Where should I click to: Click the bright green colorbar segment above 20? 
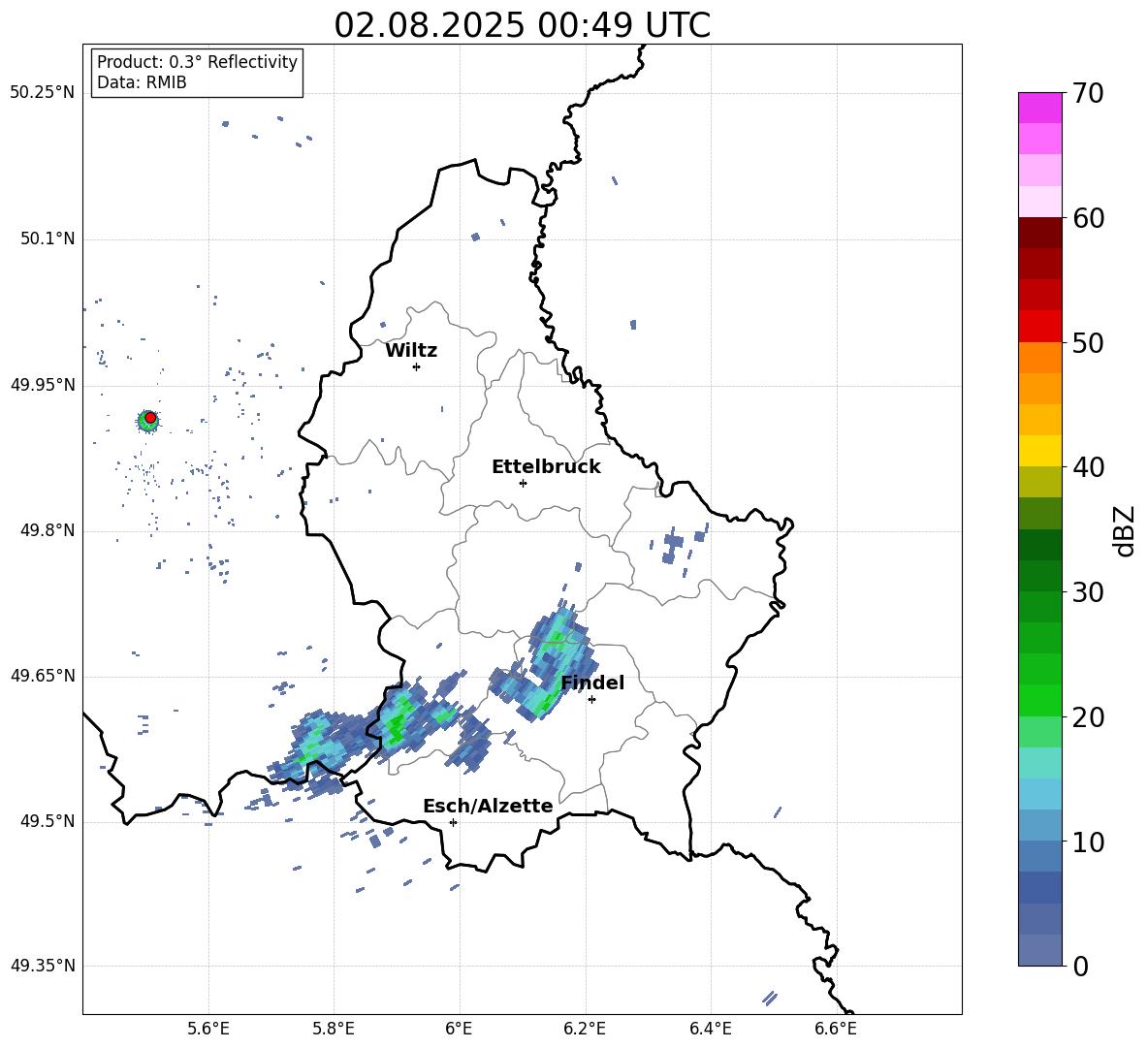click(1039, 700)
